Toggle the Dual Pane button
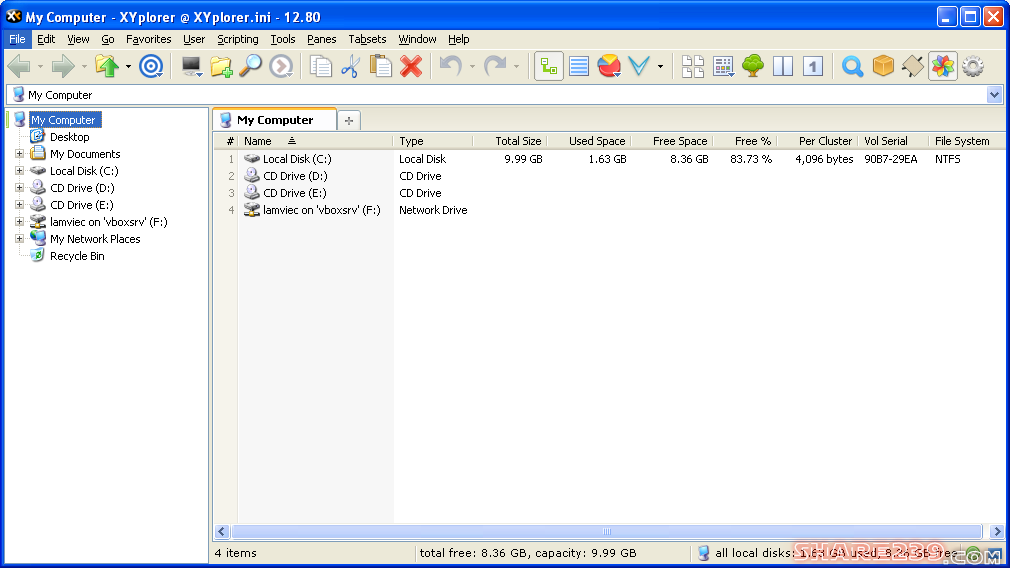 pos(783,66)
